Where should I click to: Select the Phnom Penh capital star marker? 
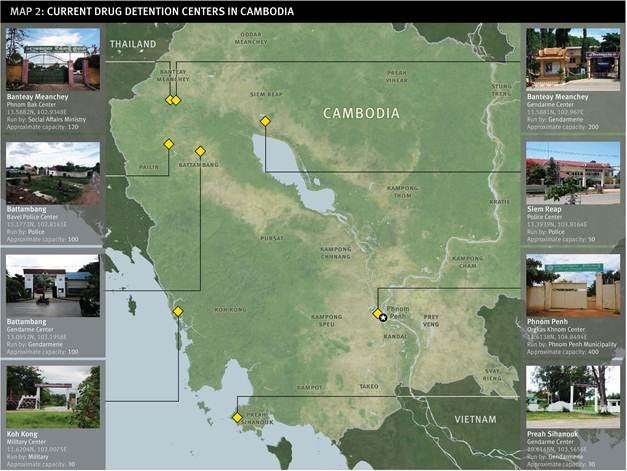(x=383, y=317)
